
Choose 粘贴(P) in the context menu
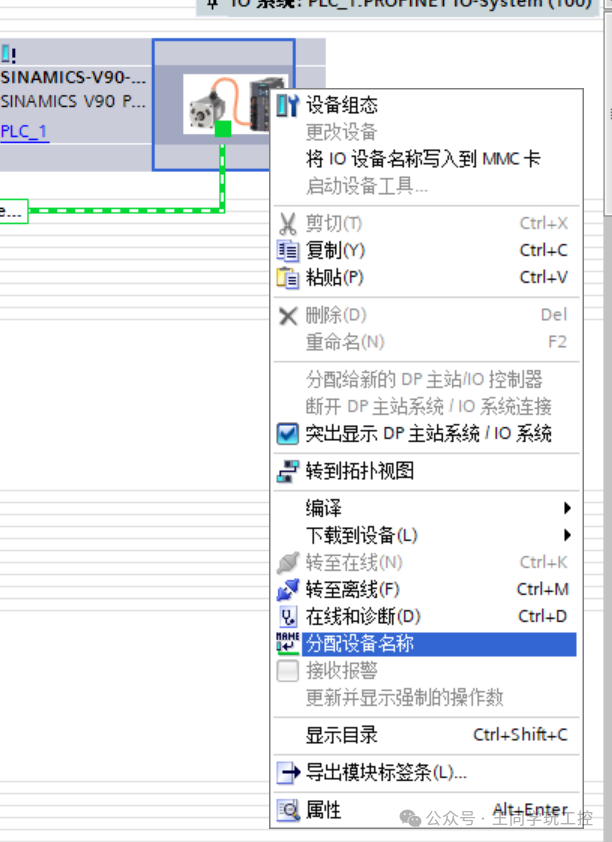pos(426,278)
